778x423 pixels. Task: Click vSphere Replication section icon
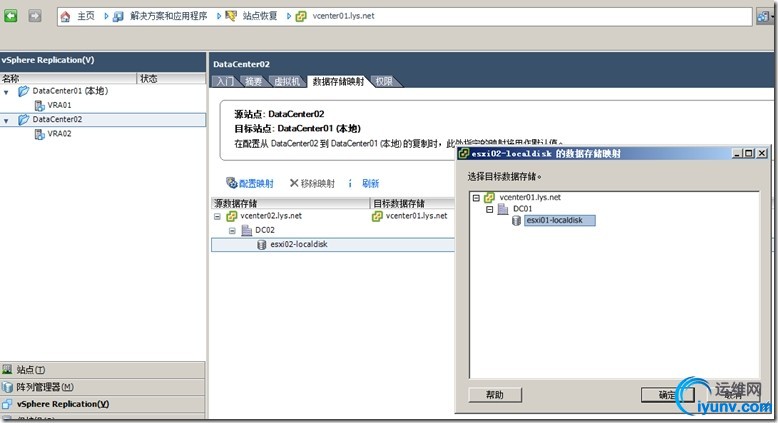pos(7,404)
